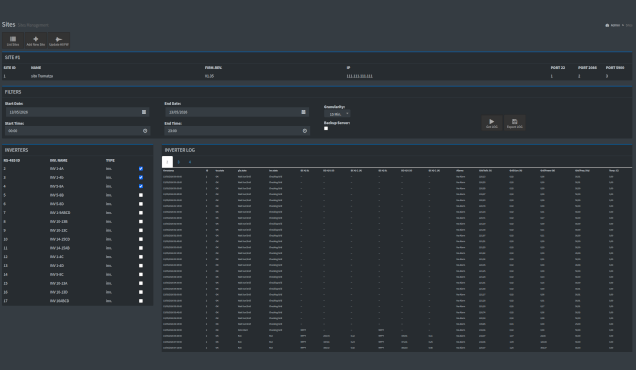This screenshot has width=636, height=370.
Task: Open the List Sites toolbar button
Action: pyautogui.click(x=13, y=41)
